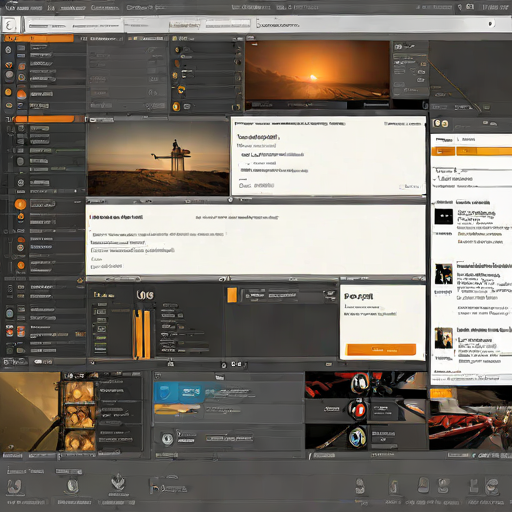
Task: Click the gray circular dial icon bottom panel
Action: click(x=167, y=439)
